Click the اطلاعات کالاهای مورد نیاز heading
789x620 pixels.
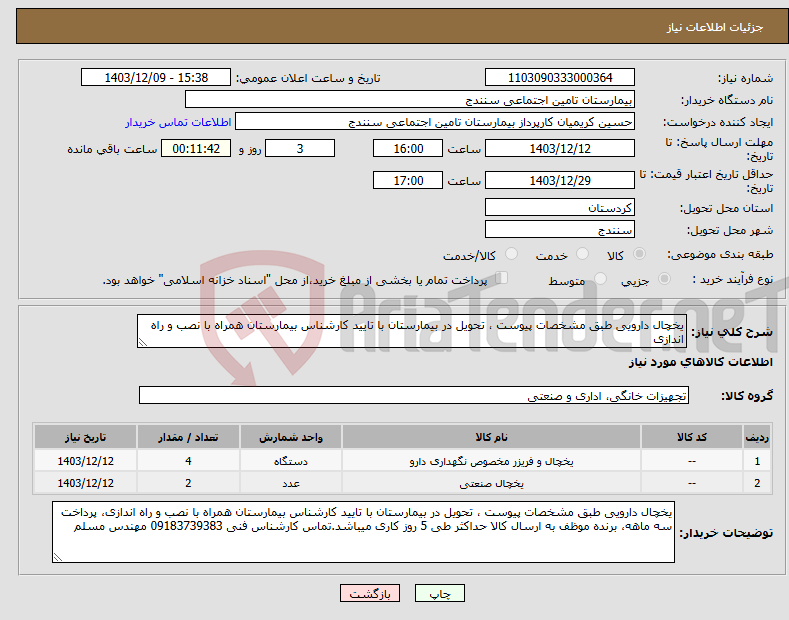tap(700, 362)
